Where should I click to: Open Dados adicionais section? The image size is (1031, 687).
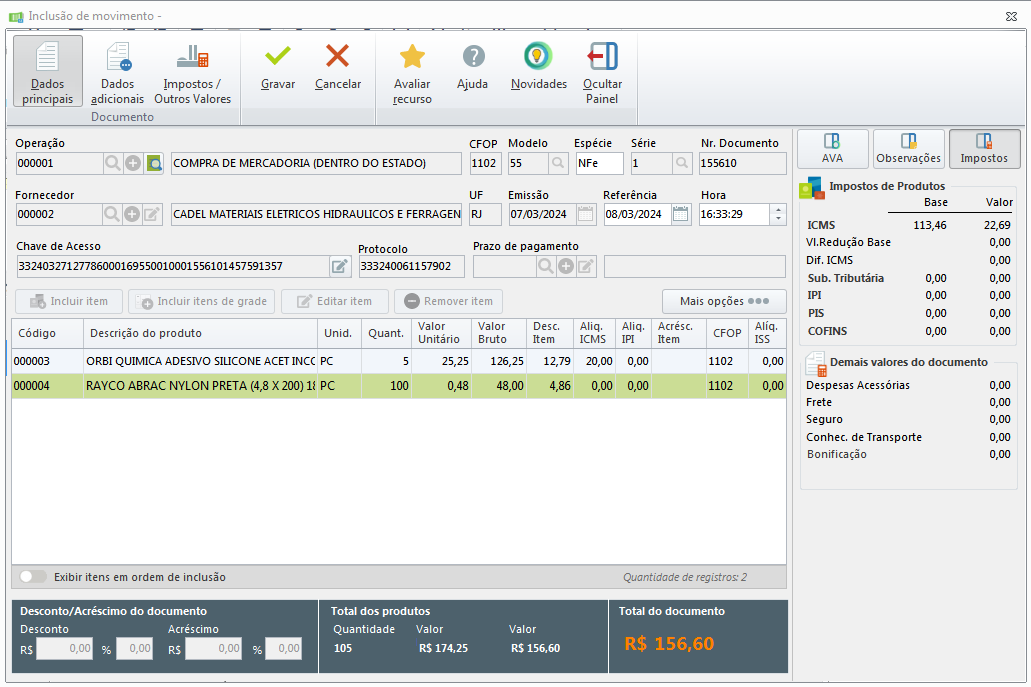[118, 71]
